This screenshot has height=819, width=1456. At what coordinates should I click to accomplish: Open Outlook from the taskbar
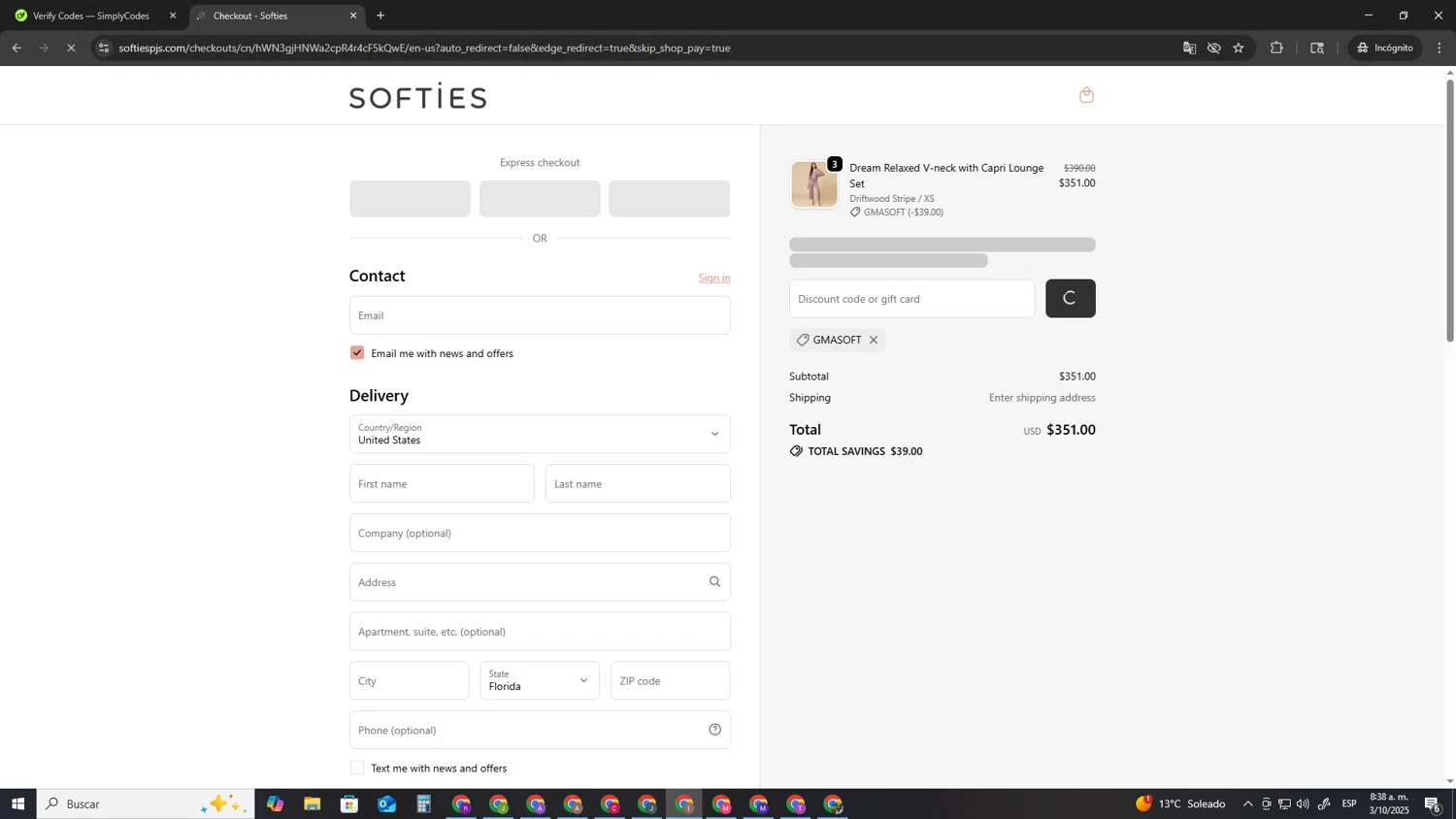(386, 804)
